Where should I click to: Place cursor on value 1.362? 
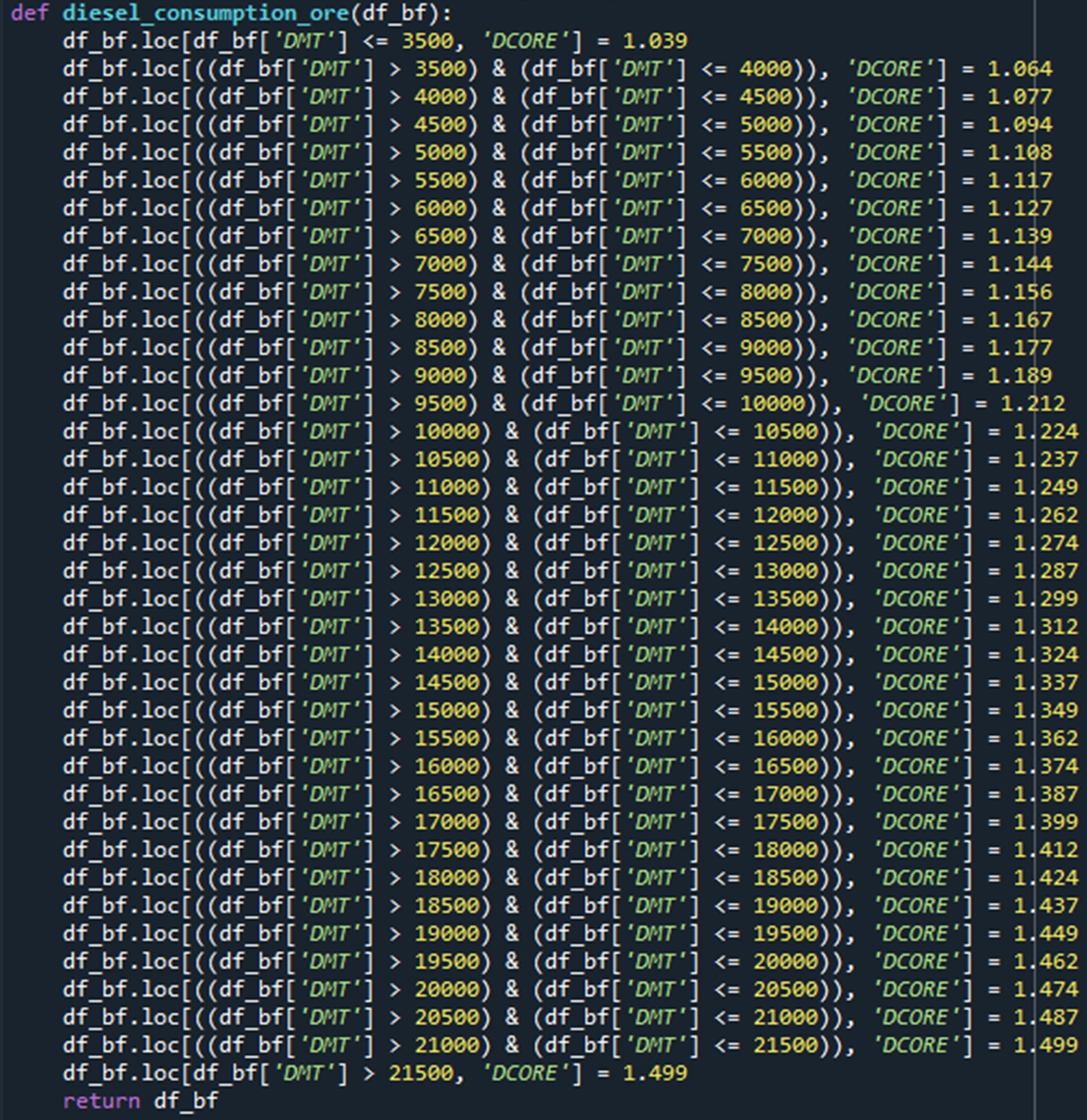(x=1046, y=738)
